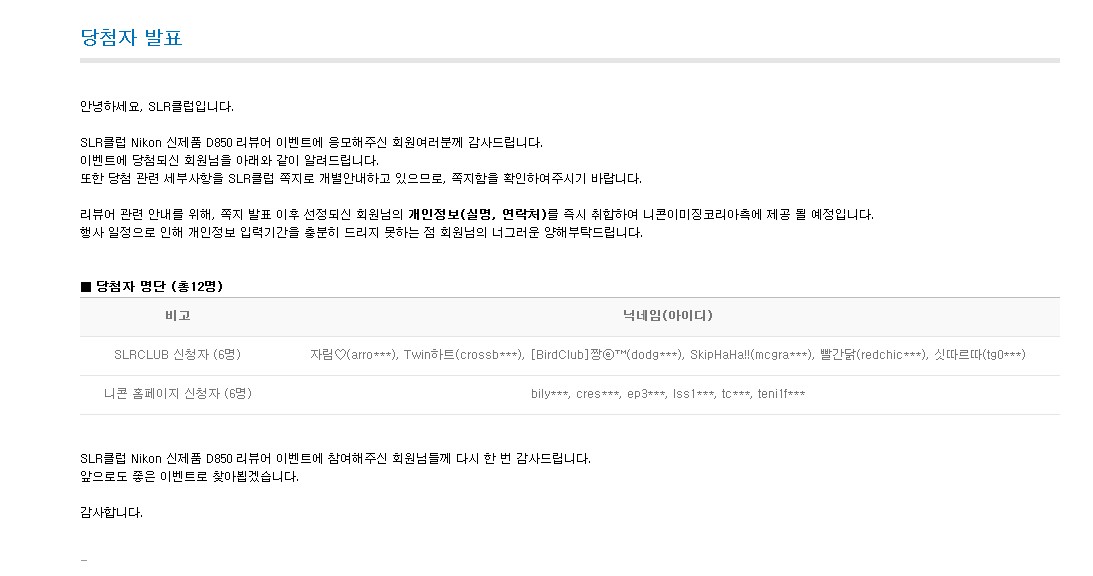1093x576 pixels.
Task: Click the sentence about 쪽지함을 확인
Action: 361,179
